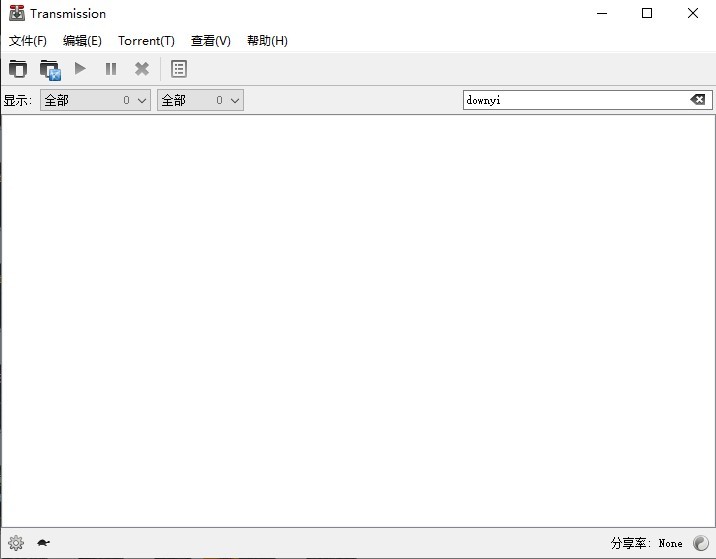The width and height of the screenshot is (716, 559).
Task: Maximize the Transmission window
Action: pyautogui.click(x=647, y=13)
